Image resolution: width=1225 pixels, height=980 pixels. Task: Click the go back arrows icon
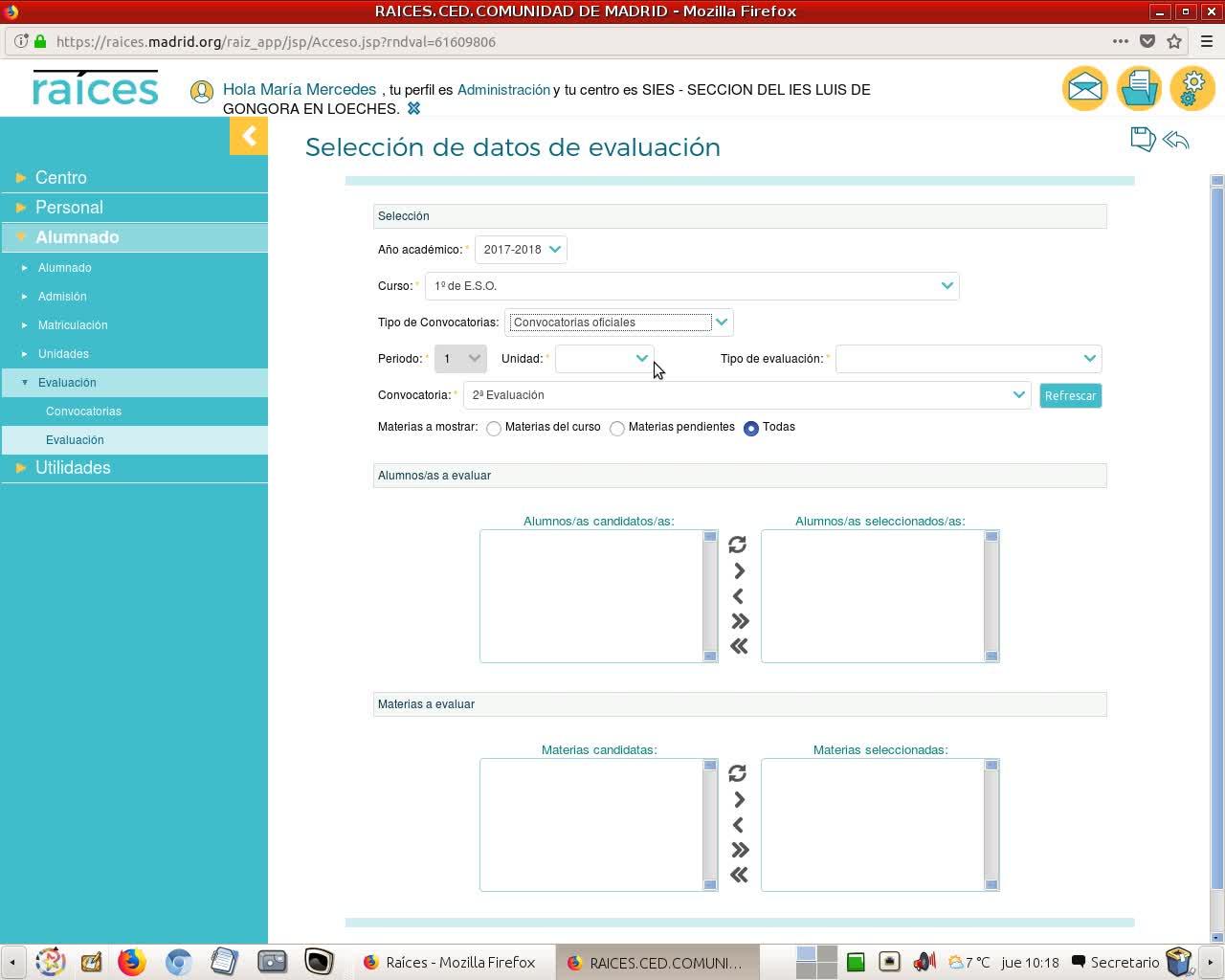pos(1176,141)
